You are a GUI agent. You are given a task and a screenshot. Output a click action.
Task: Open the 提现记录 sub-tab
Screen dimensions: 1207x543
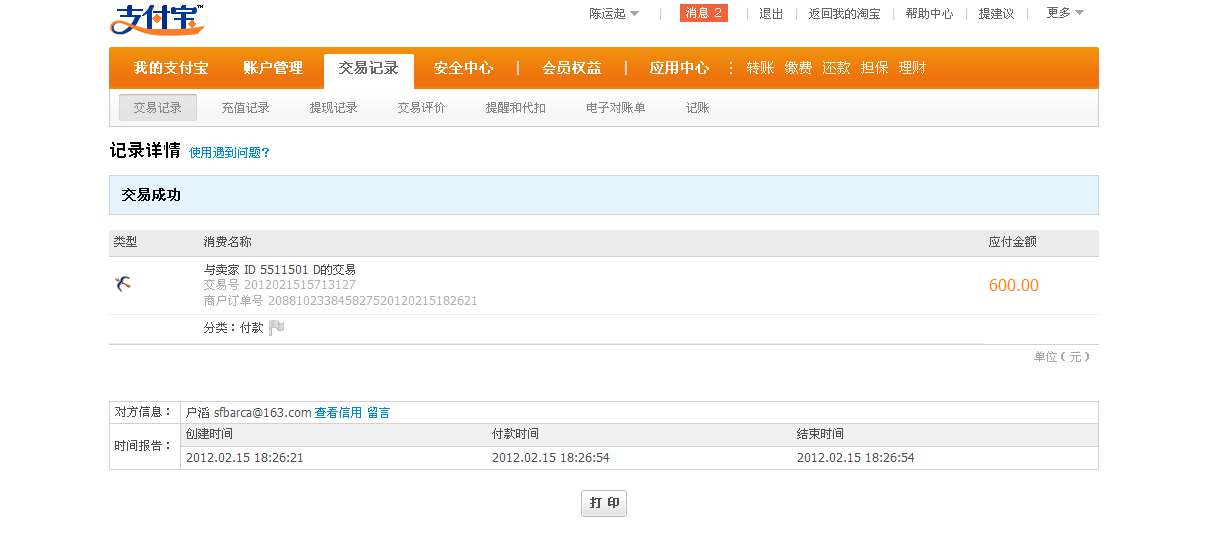(333, 108)
